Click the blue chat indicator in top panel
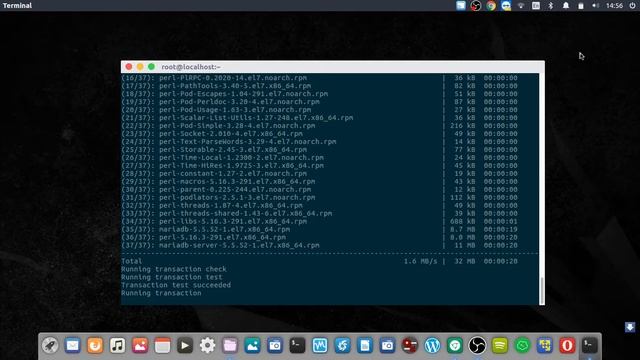The image size is (640, 360). pos(506,5)
